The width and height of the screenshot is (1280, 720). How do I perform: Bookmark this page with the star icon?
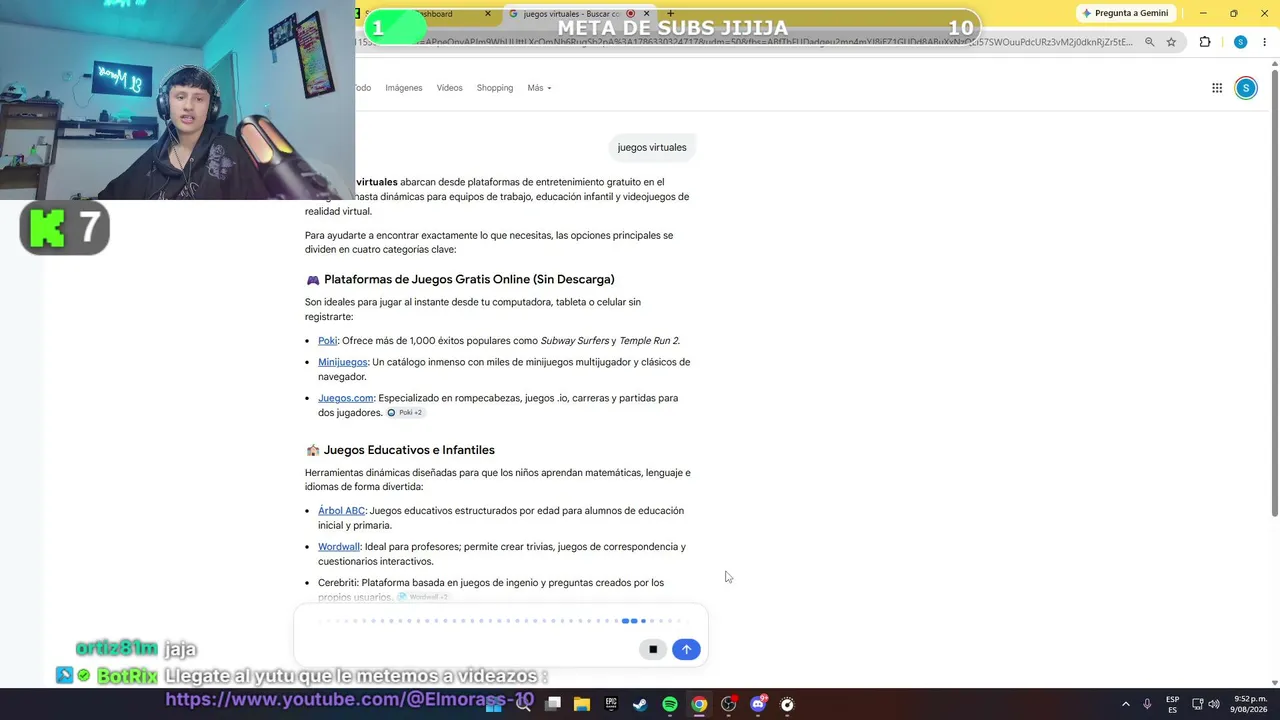pyautogui.click(x=1171, y=42)
